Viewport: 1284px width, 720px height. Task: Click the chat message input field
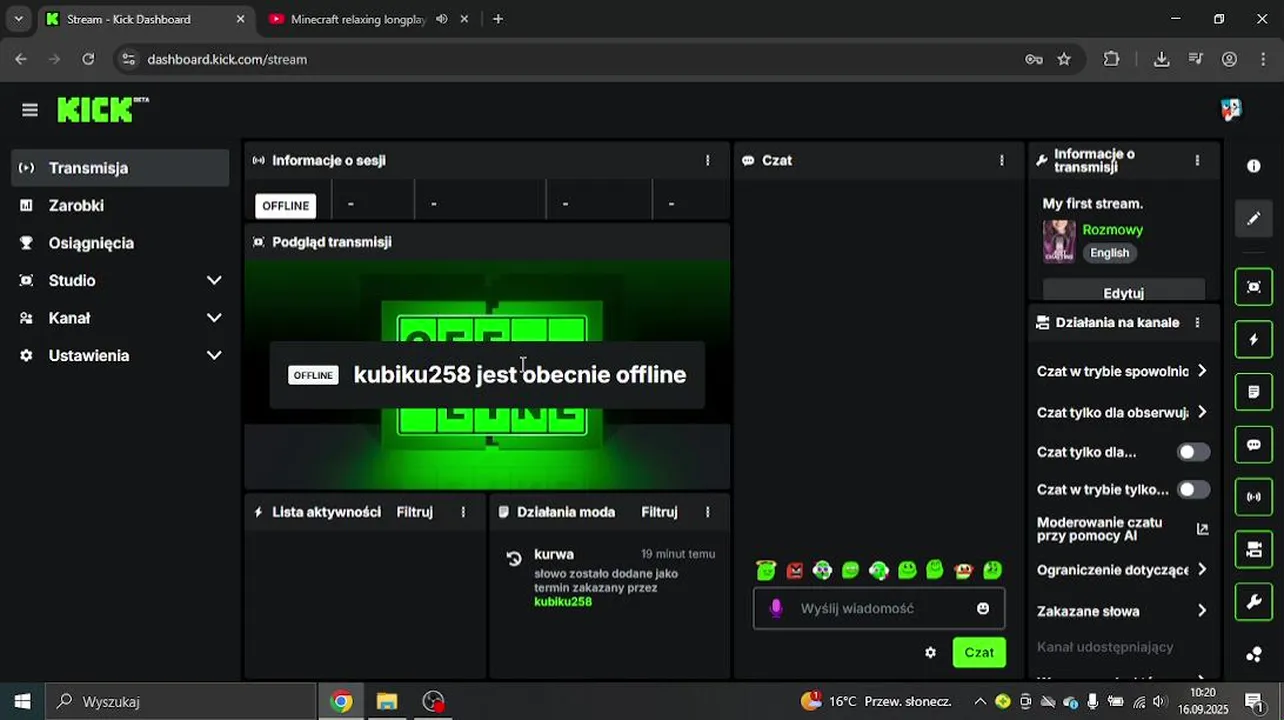click(879, 608)
